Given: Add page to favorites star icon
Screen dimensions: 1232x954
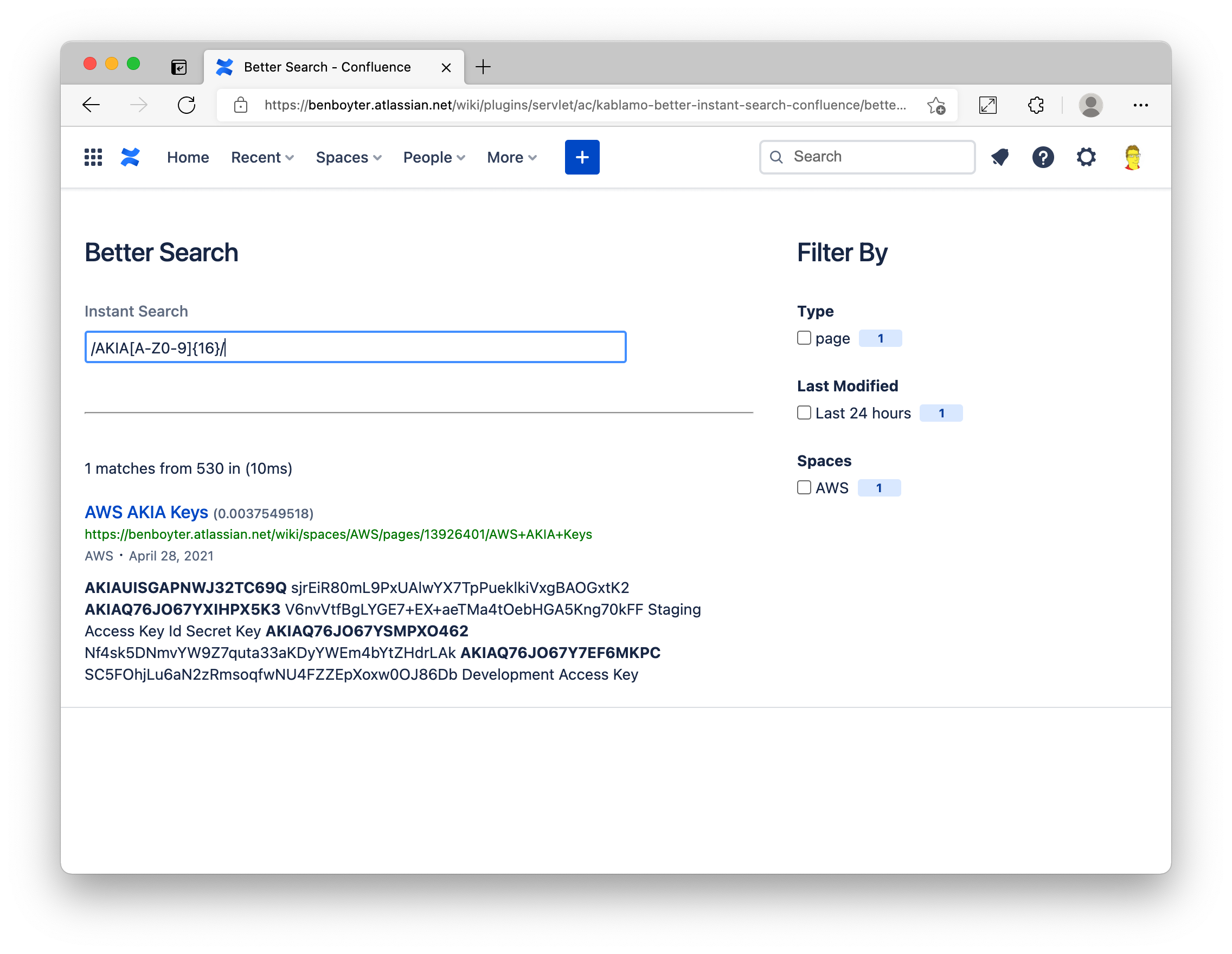Looking at the screenshot, I should click(936, 105).
